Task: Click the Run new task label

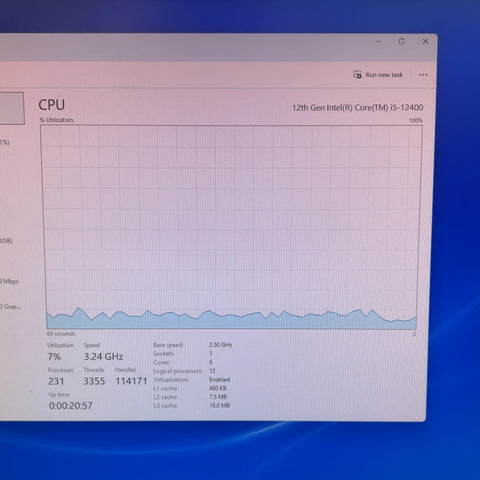Action: click(x=384, y=75)
